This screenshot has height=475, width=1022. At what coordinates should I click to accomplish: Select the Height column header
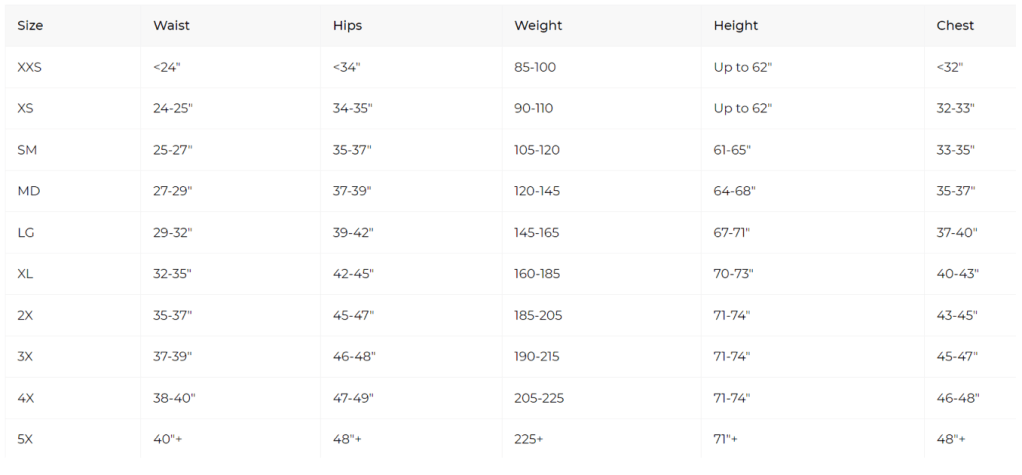click(736, 26)
